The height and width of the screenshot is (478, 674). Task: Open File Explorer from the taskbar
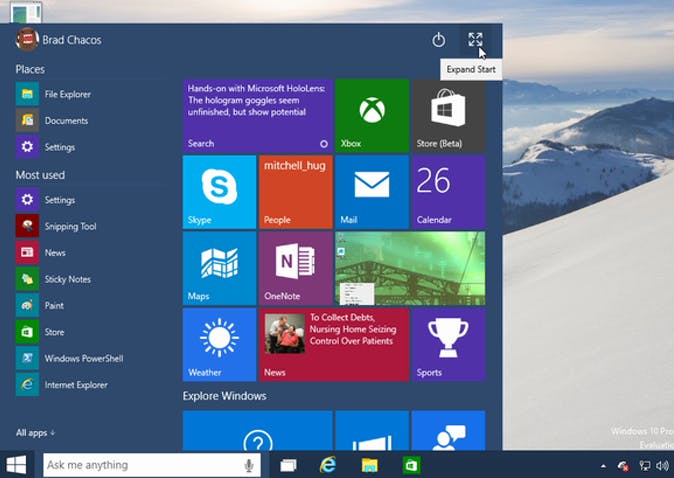(370, 465)
